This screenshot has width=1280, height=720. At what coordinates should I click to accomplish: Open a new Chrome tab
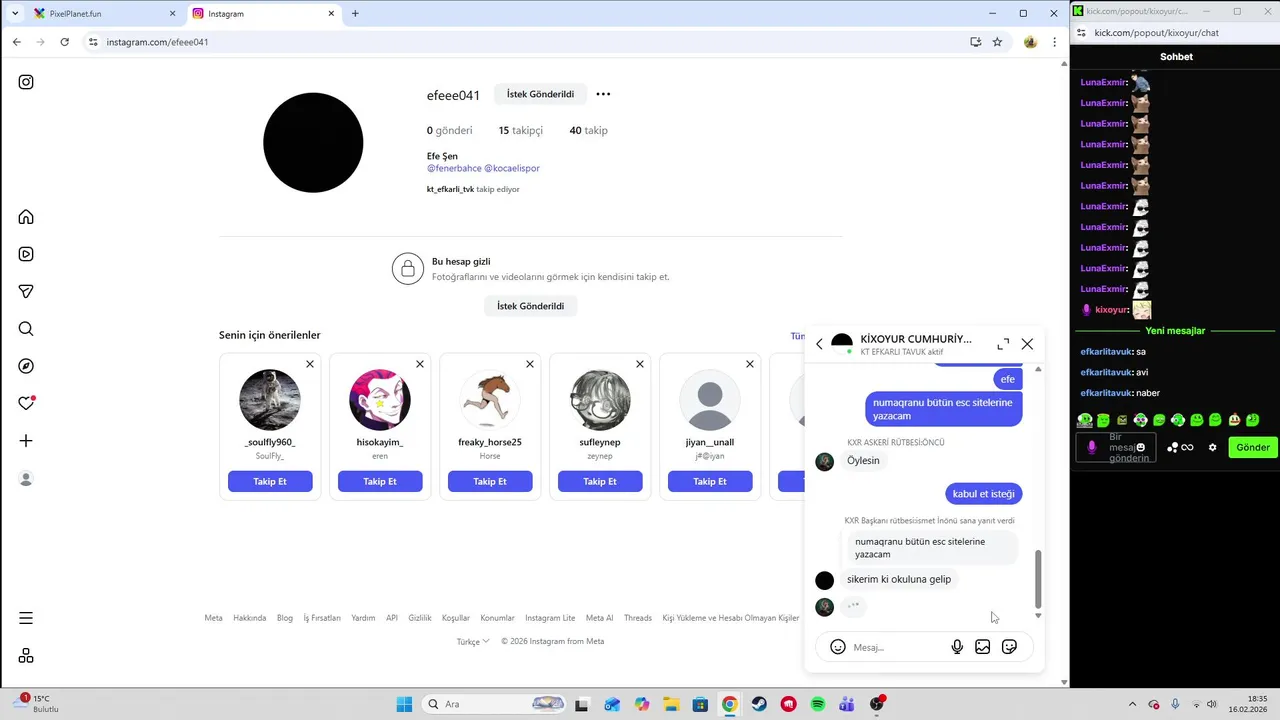[x=355, y=14]
